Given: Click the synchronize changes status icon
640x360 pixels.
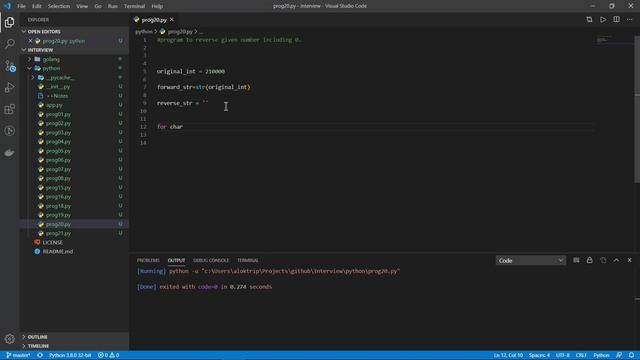Looking at the screenshot, I should (x=40, y=356).
